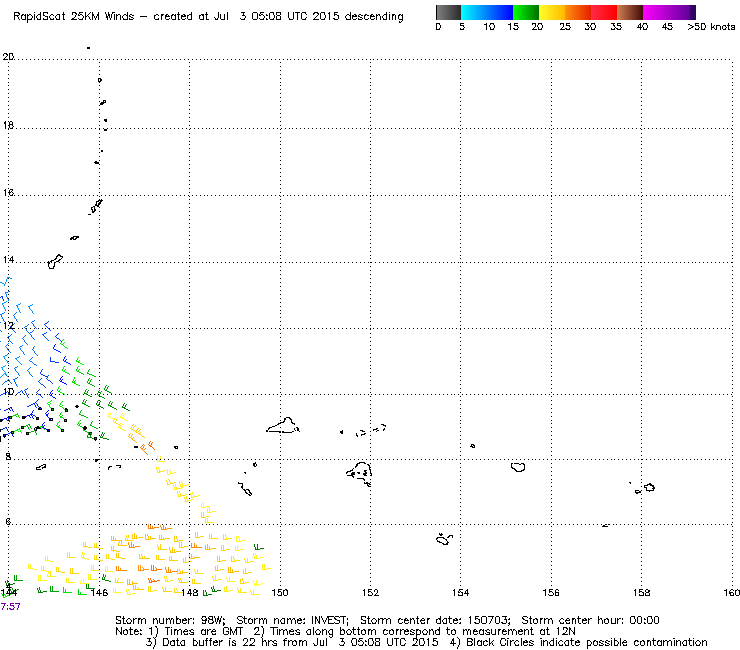This screenshot has height=650, width=740.
Task: Click the '150' longitude axis label
Action: coord(280,592)
